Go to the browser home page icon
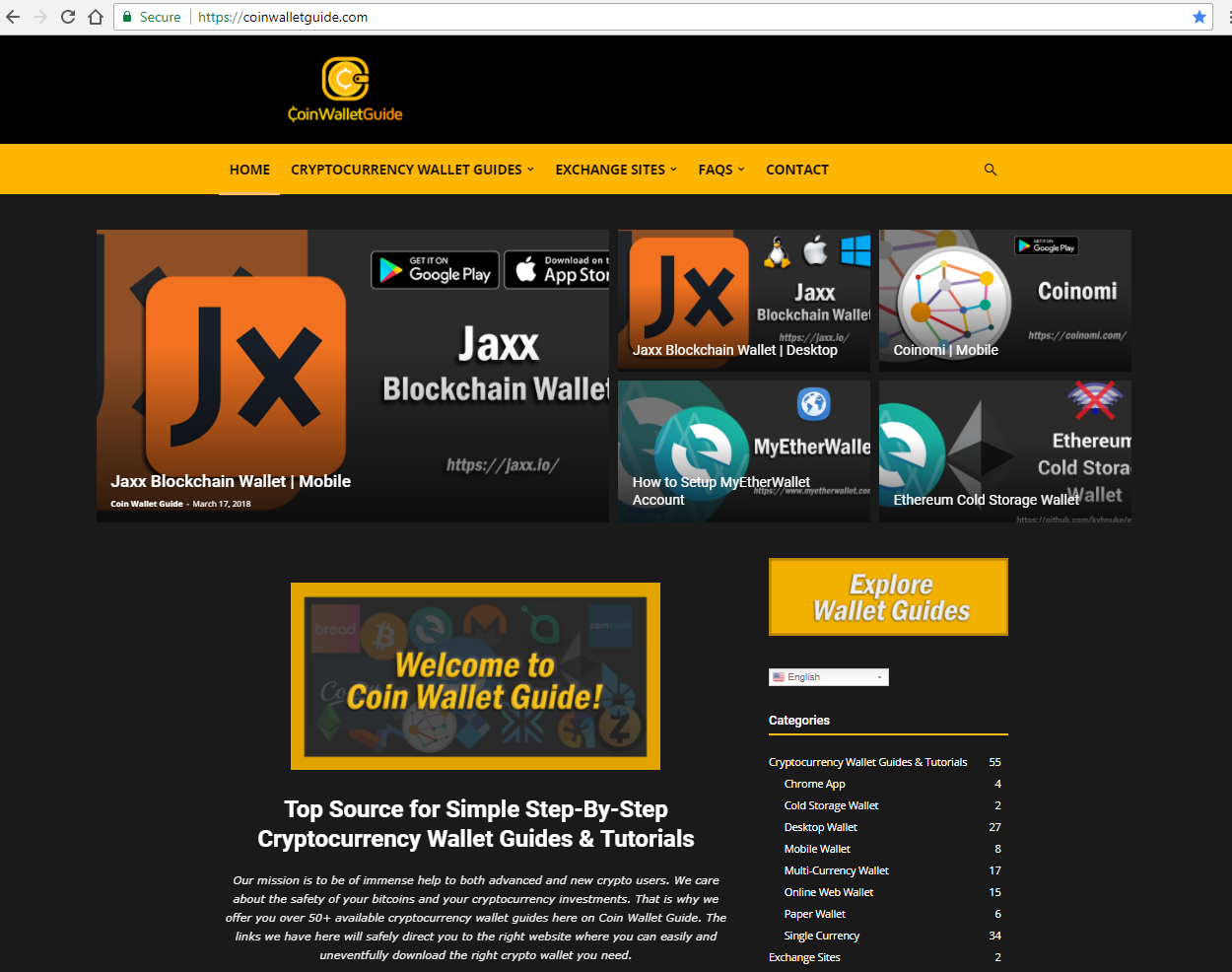The width and height of the screenshot is (1232, 972). [x=96, y=17]
